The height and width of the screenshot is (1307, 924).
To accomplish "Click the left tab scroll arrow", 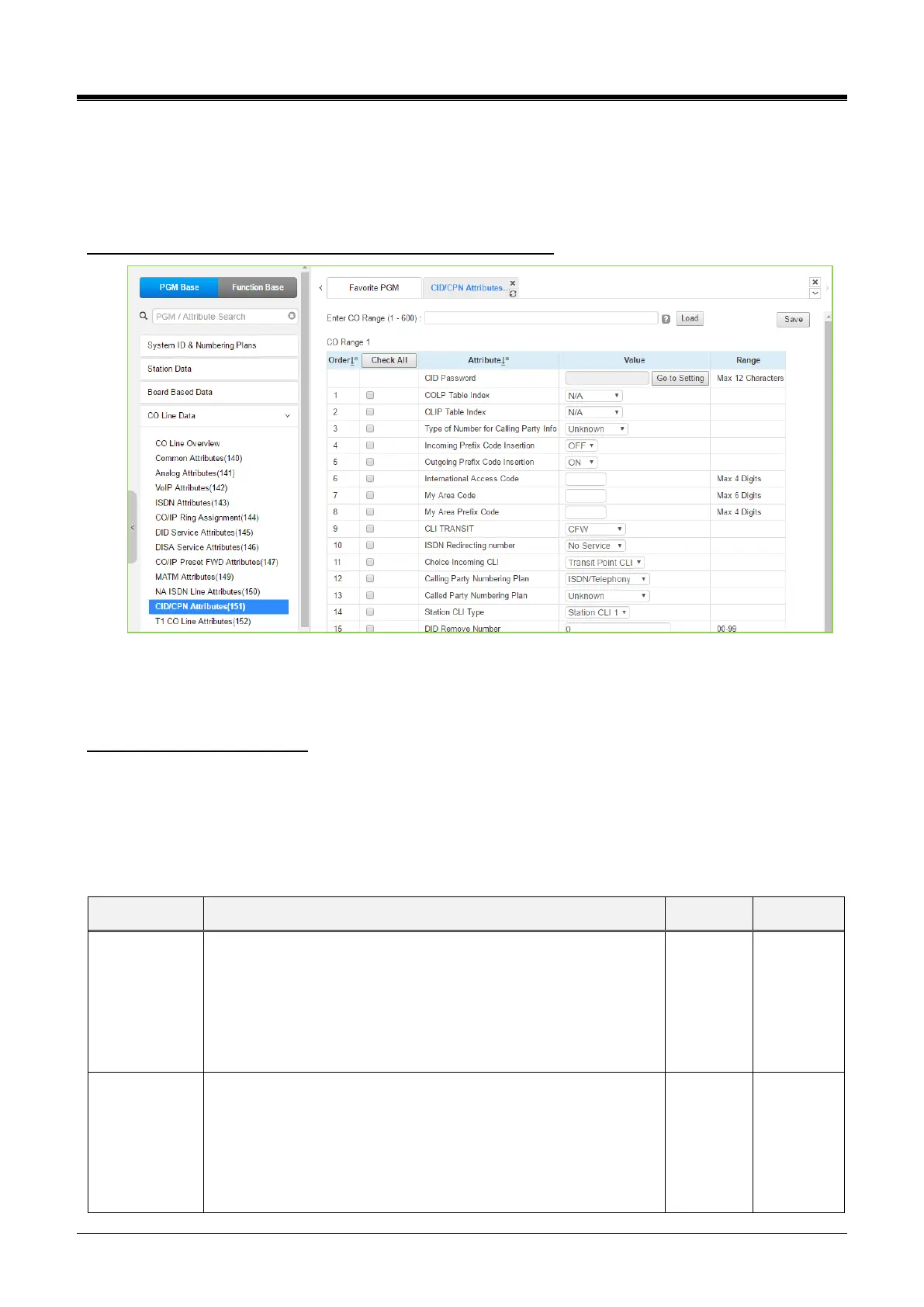I will click(320, 288).
